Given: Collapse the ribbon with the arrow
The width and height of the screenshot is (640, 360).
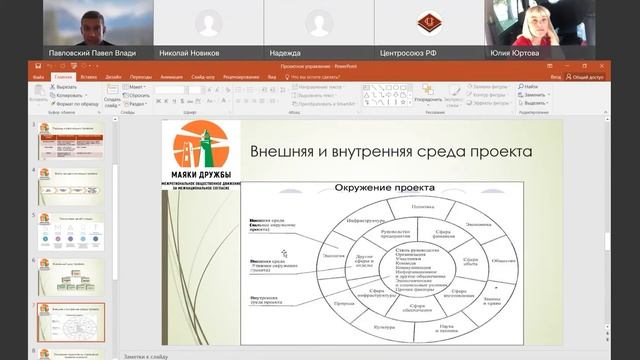Looking at the screenshot, I should coord(606,112).
